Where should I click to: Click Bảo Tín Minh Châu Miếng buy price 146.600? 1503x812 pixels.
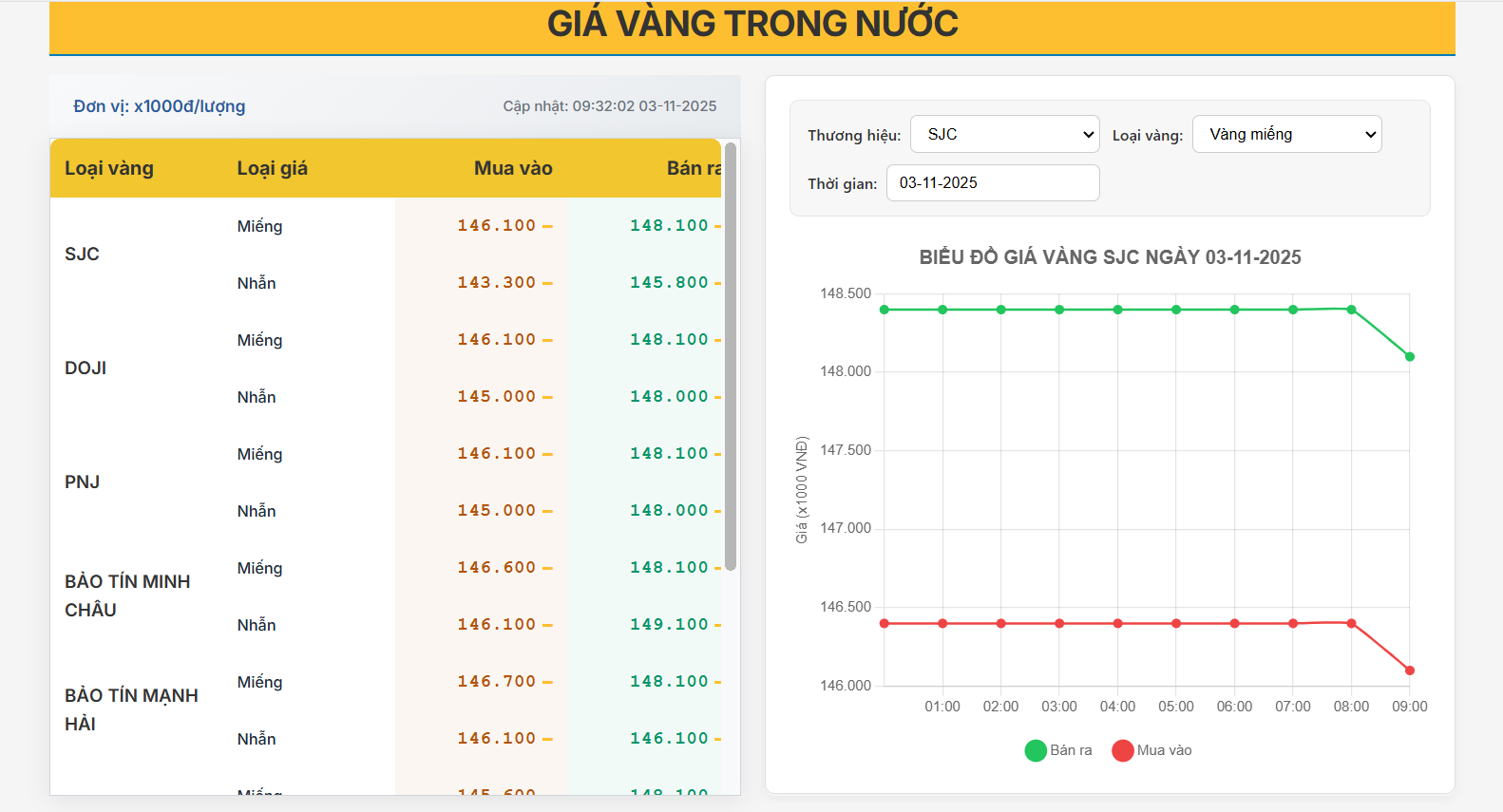click(x=497, y=568)
